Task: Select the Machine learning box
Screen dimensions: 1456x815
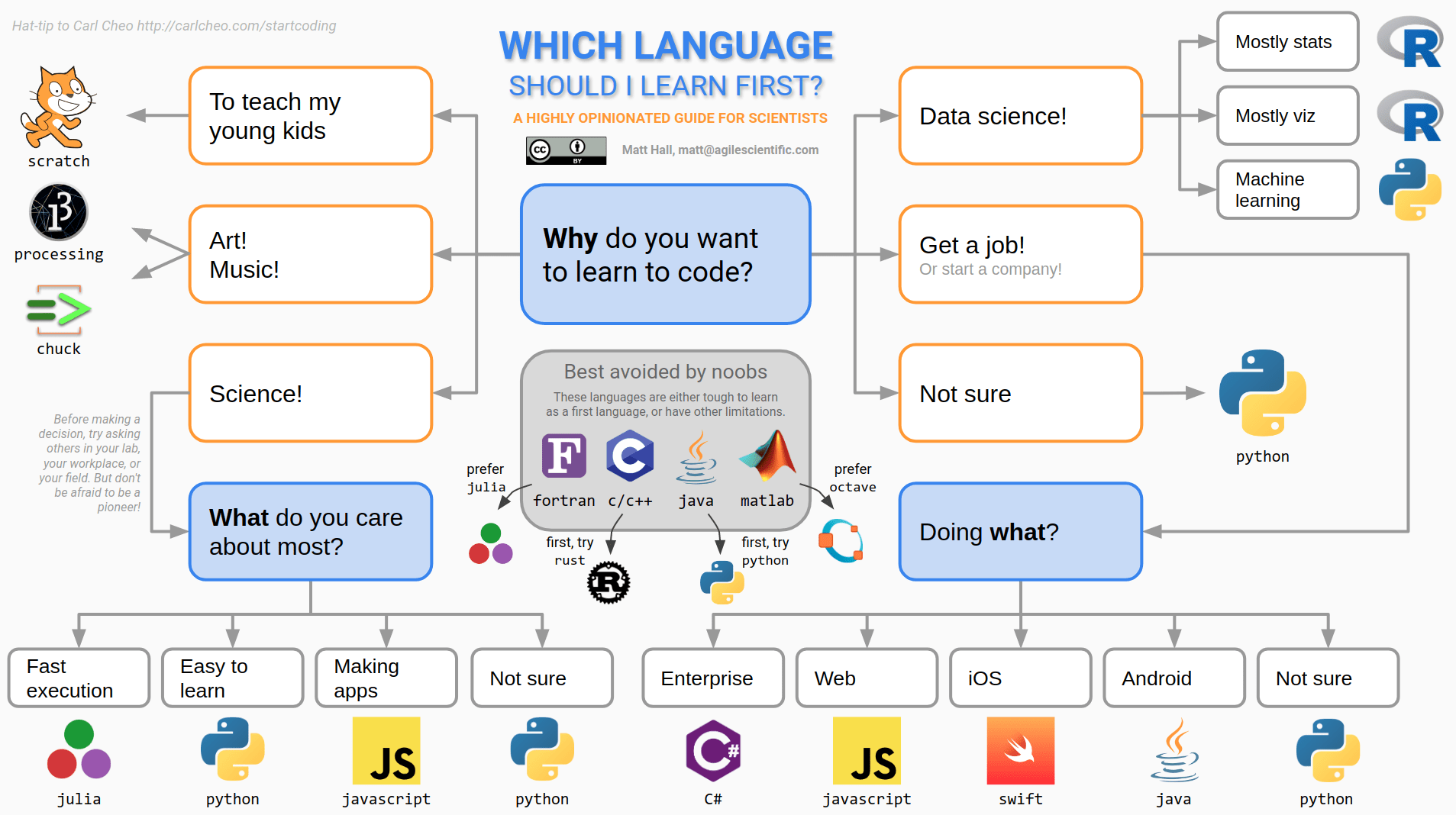Action: pos(1287,189)
